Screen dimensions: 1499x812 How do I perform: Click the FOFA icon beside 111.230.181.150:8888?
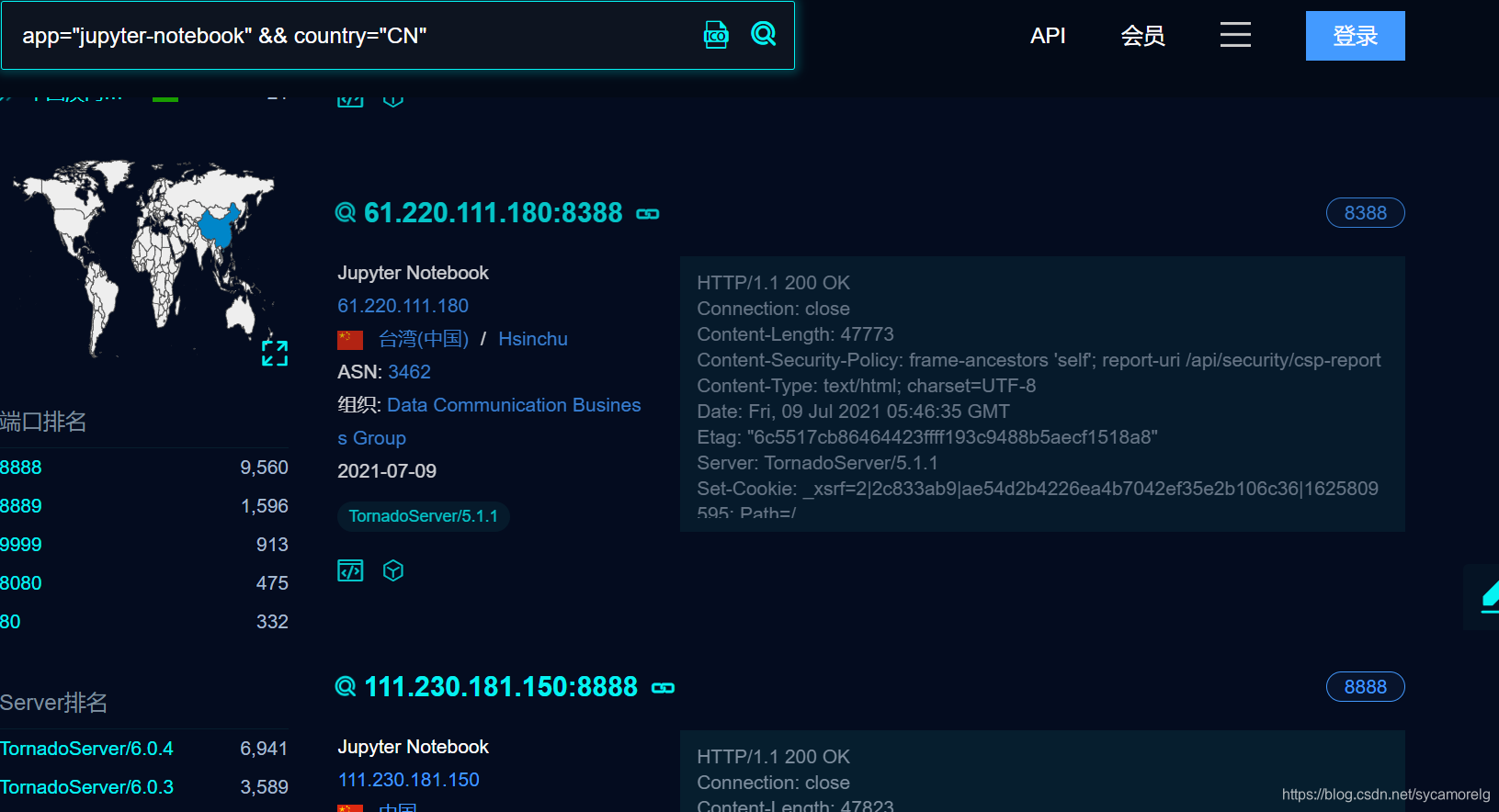pyautogui.click(x=346, y=687)
